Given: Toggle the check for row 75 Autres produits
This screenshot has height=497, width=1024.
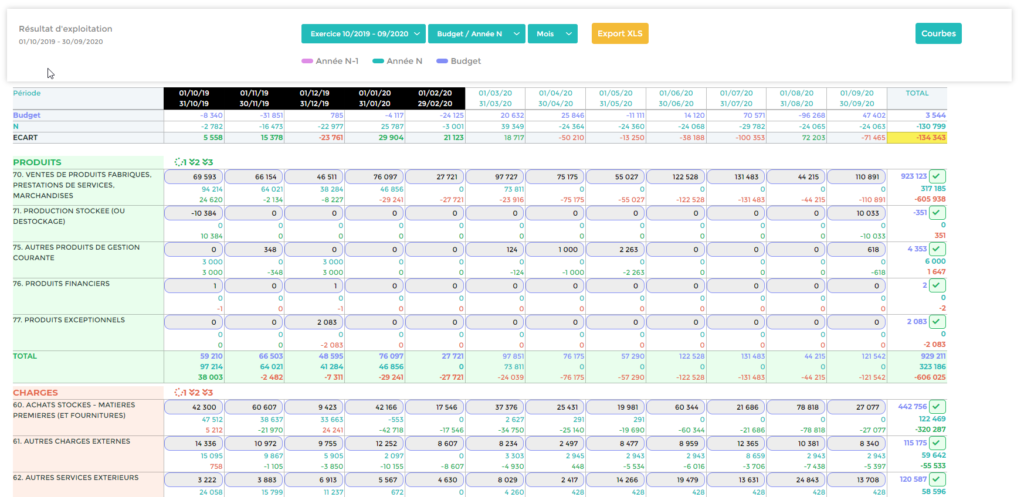Looking at the screenshot, I should [938, 249].
